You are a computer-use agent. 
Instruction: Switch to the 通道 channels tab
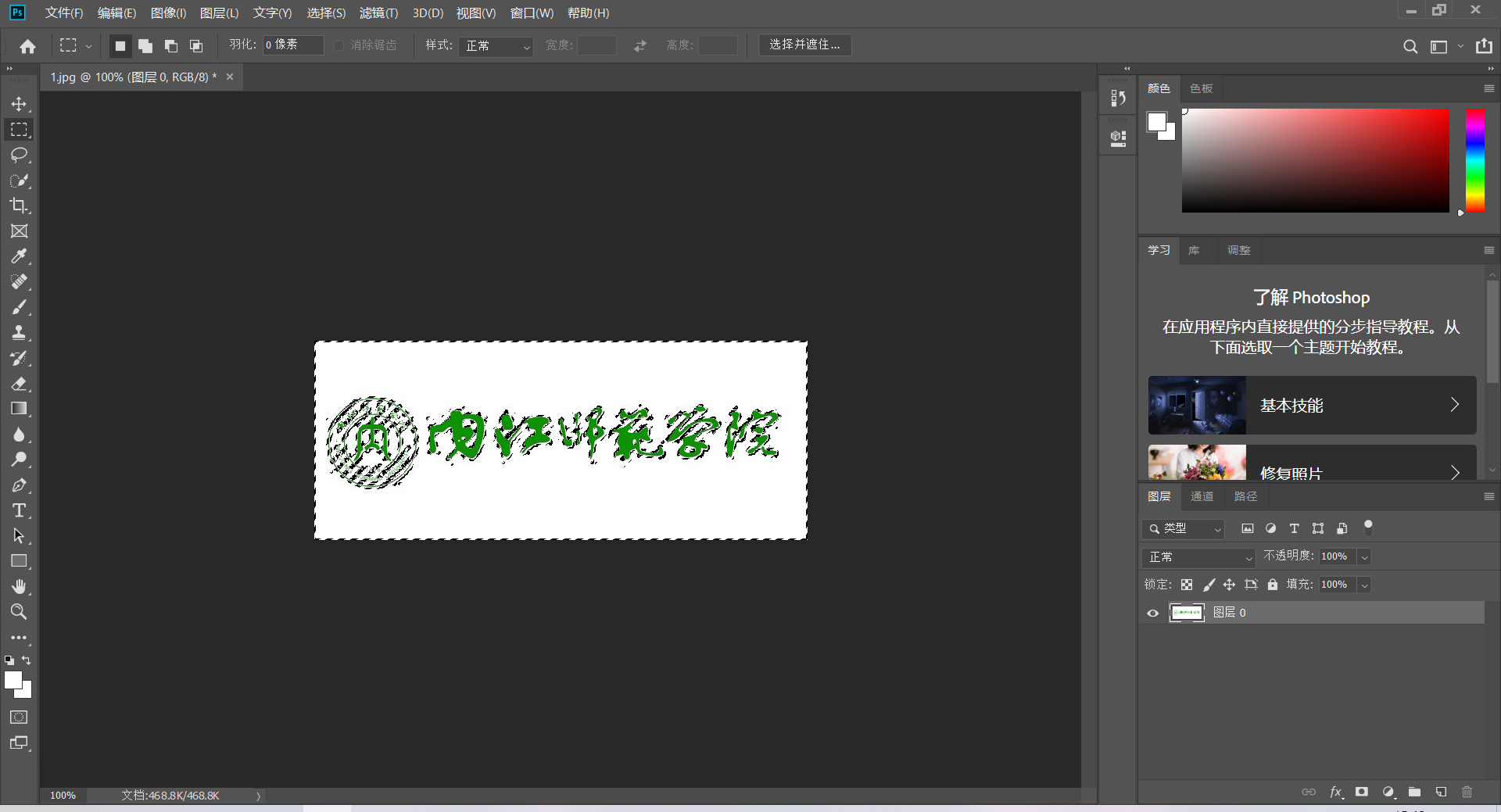coord(1202,496)
